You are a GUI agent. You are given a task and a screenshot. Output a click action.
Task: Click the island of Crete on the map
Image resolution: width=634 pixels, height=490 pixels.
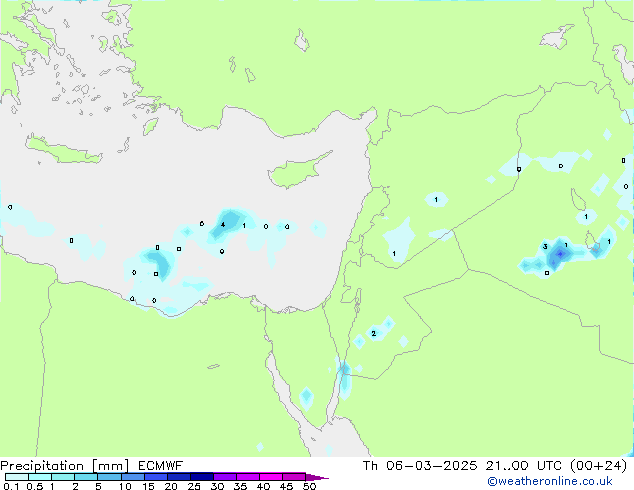[x=63, y=150]
